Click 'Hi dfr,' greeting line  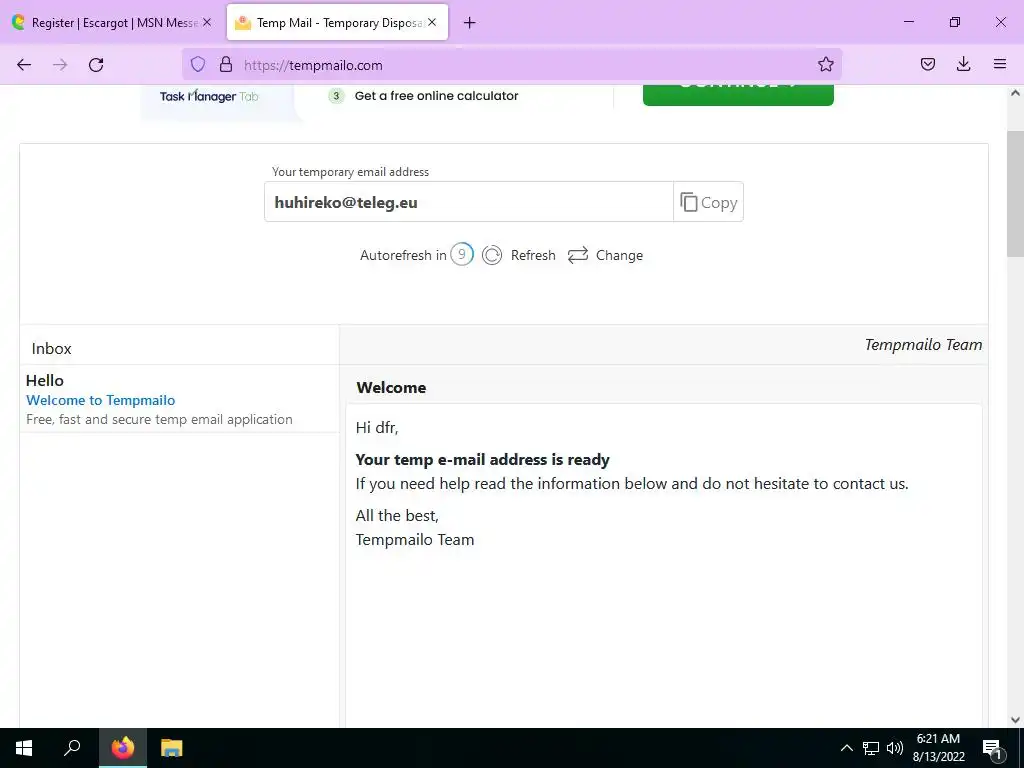point(377,428)
